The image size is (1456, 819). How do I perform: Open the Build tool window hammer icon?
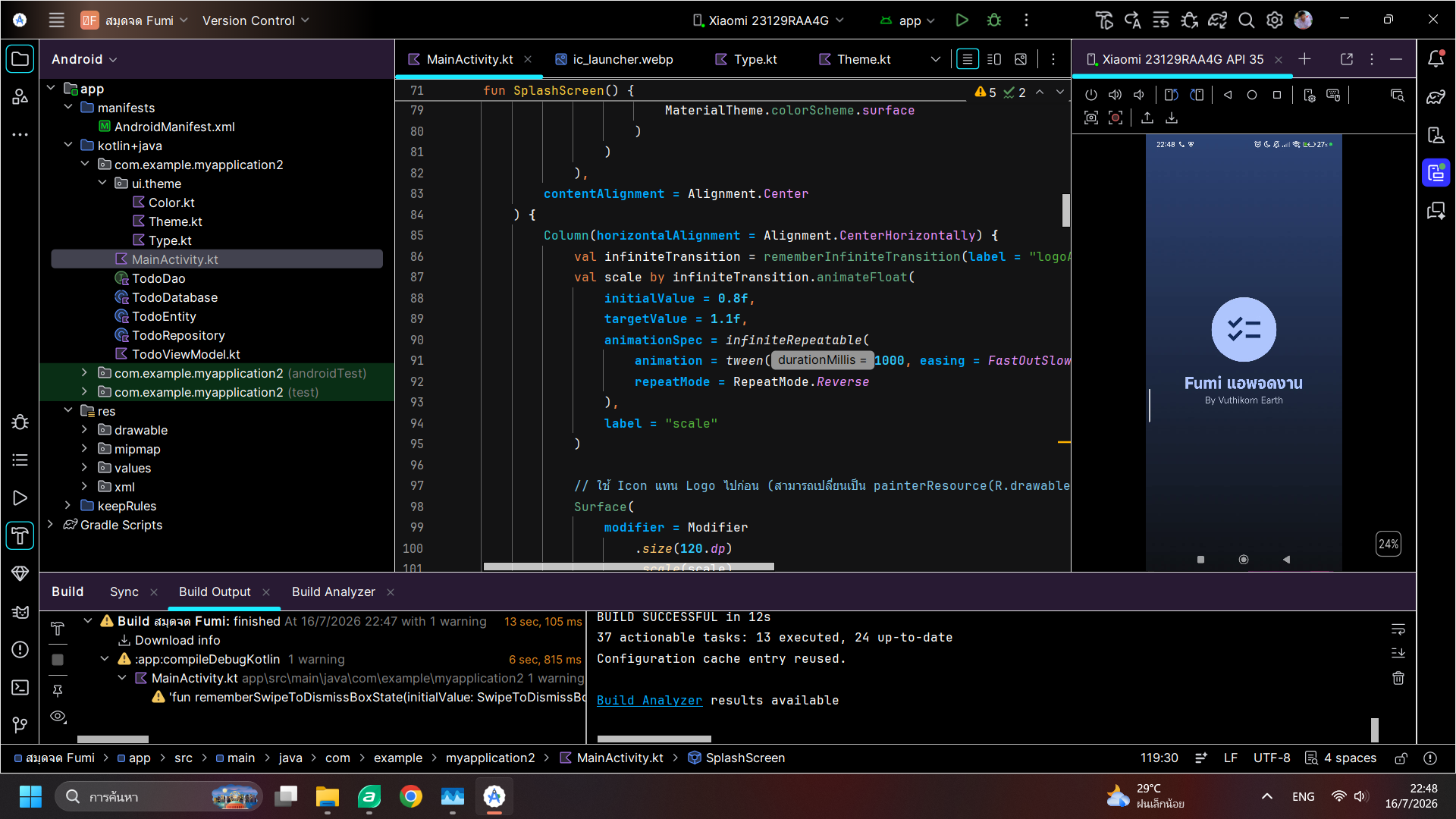click(x=20, y=536)
